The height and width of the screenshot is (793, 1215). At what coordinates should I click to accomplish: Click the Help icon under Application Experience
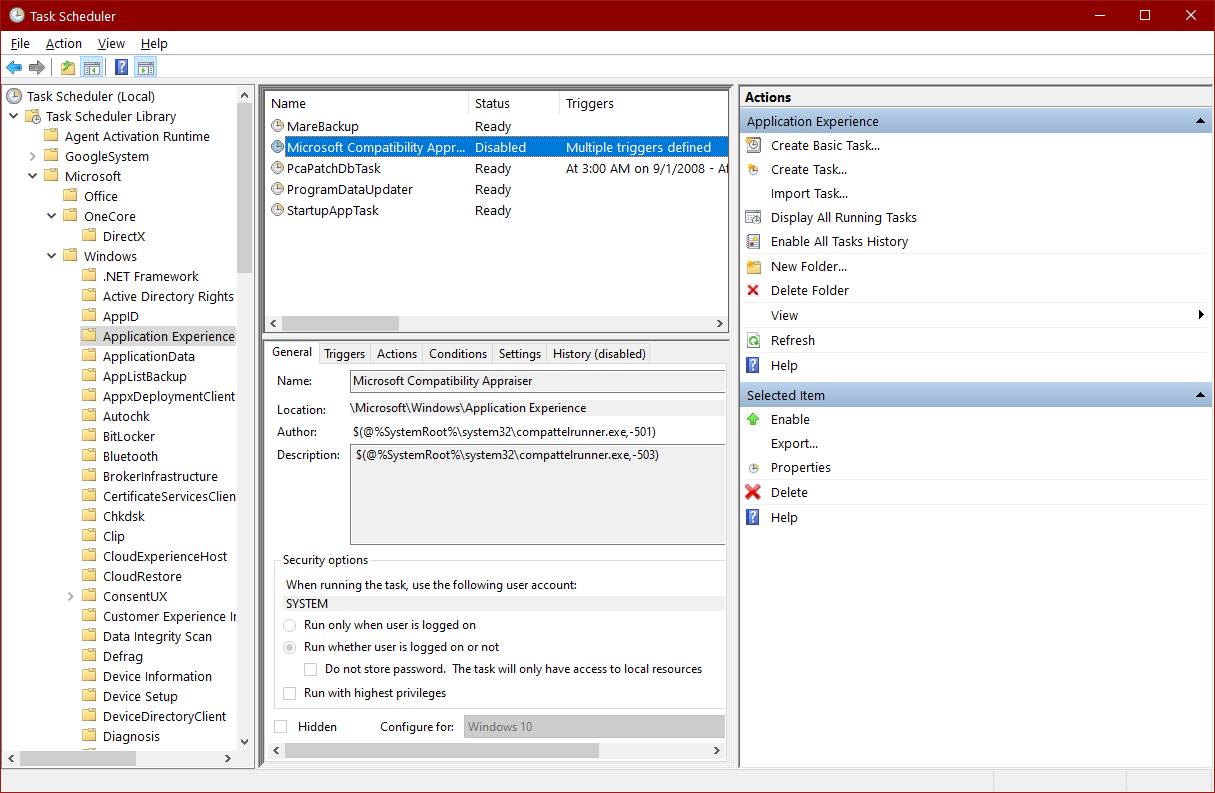[754, 365]
